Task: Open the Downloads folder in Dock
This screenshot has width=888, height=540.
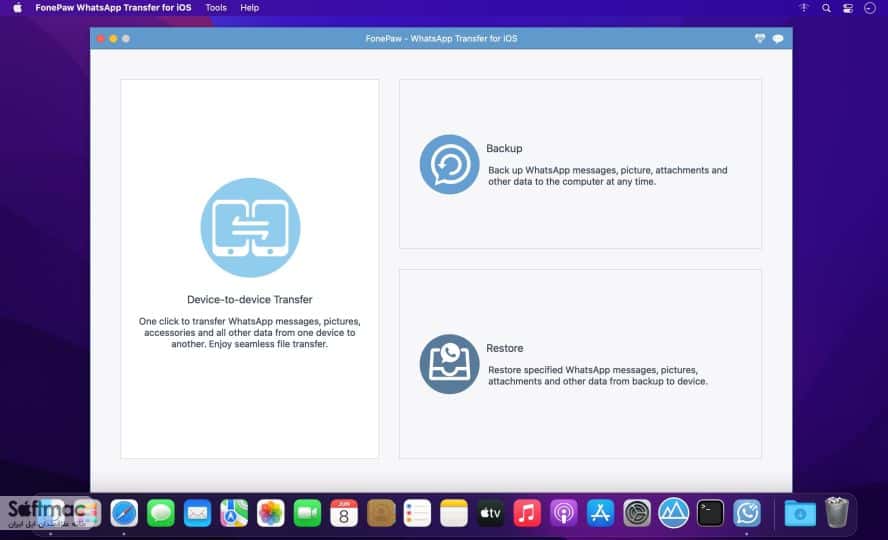Action: 800,513
